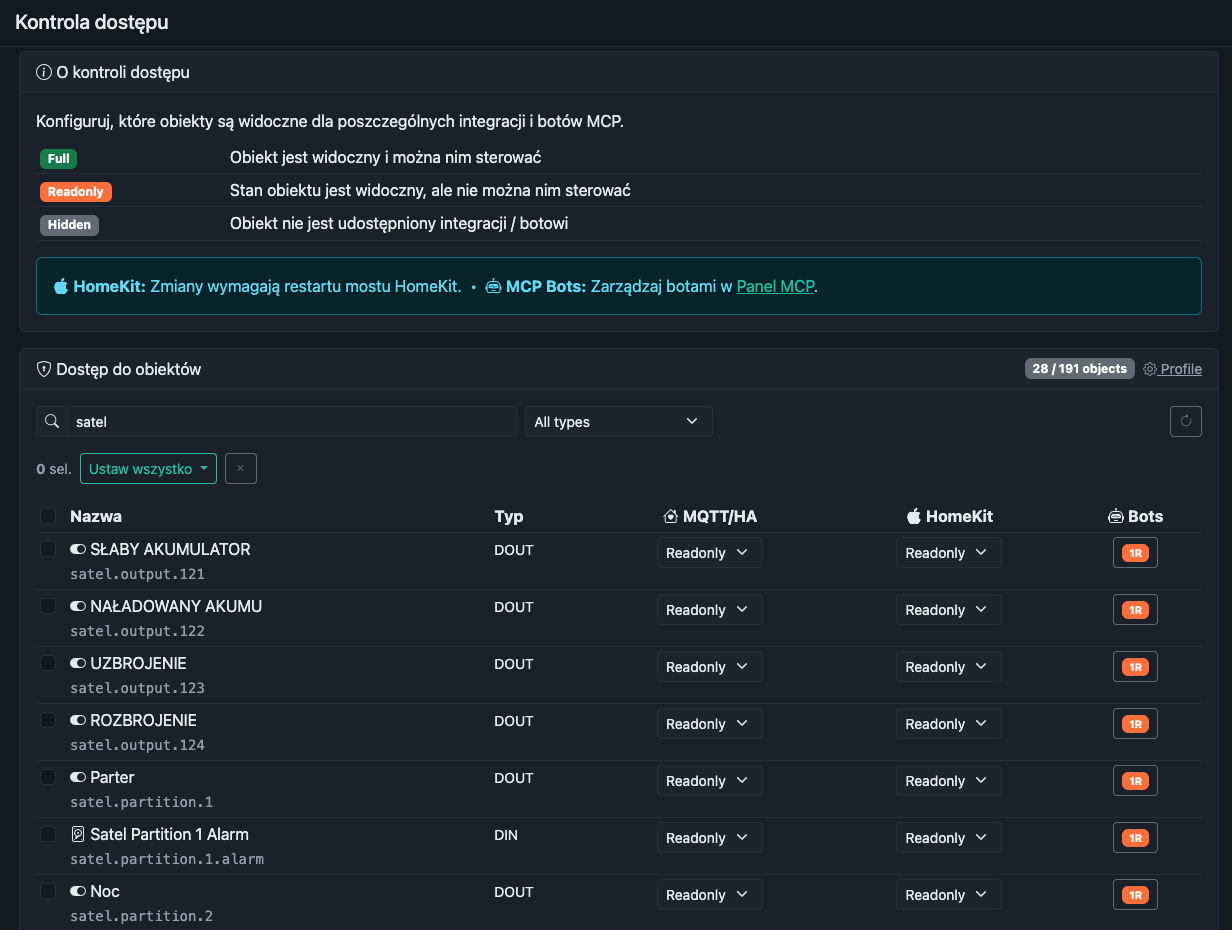
Task: Open HomeKit dropdown for NAŁADOWANY AKUMU
Action: [949, 610]
